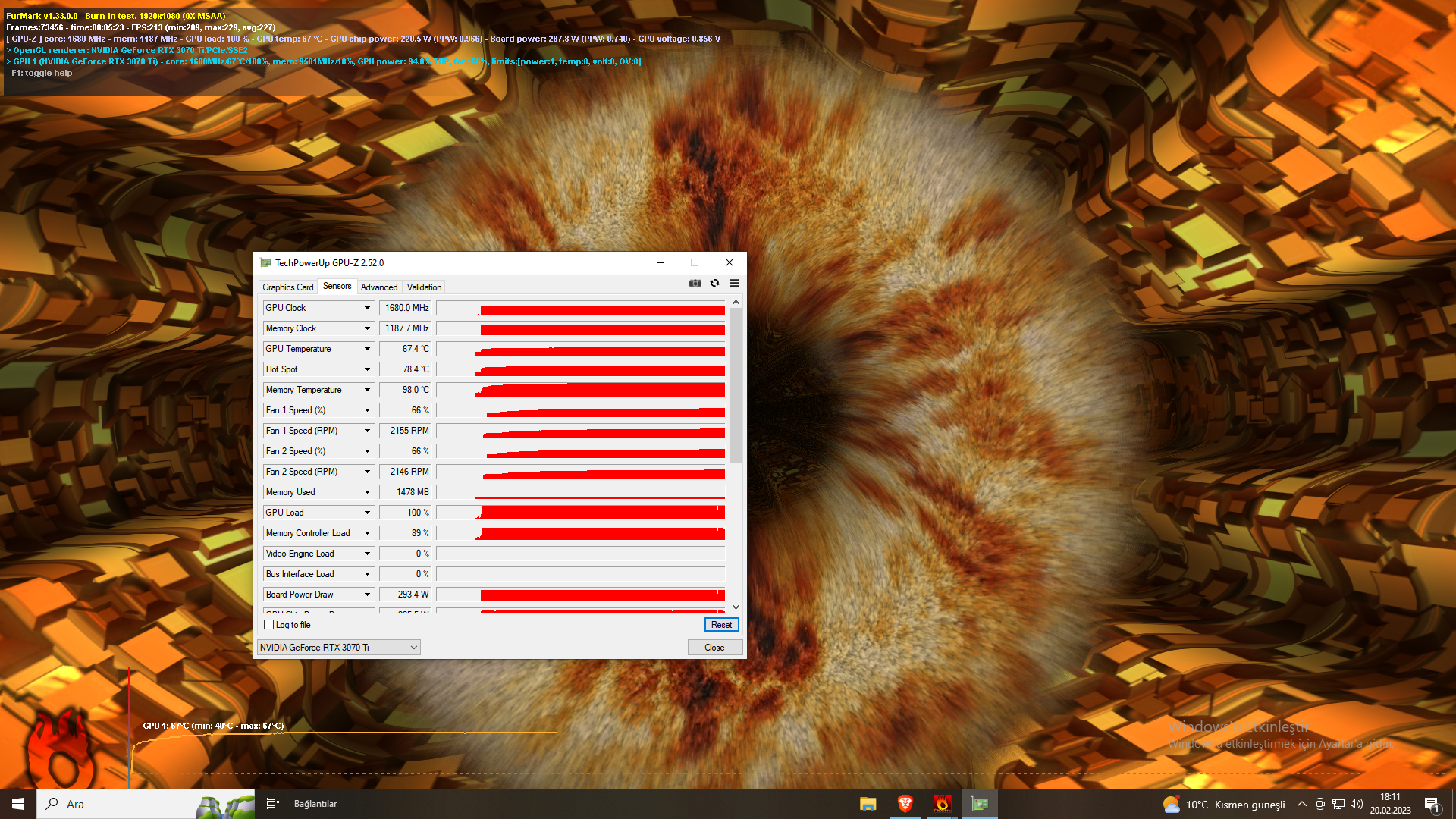Open the Windows Start menu
Image resolution: width=1456 pixels, height=819 pixels.
[x=18, y=804]
